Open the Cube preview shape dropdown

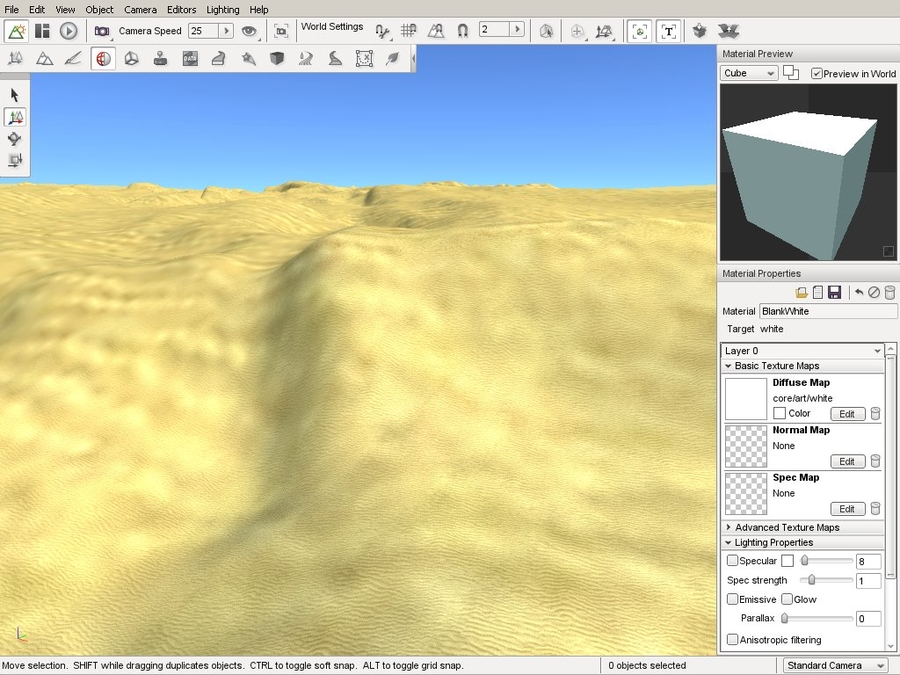click(748, 73)
